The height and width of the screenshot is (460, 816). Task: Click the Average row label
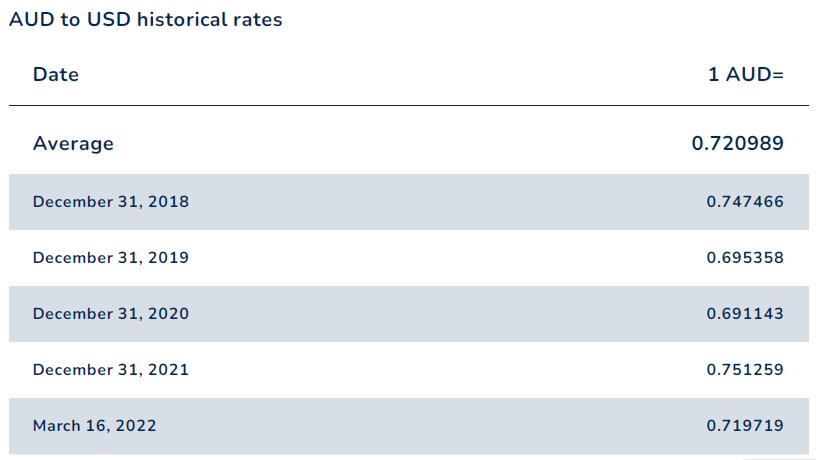click(73, 144)
